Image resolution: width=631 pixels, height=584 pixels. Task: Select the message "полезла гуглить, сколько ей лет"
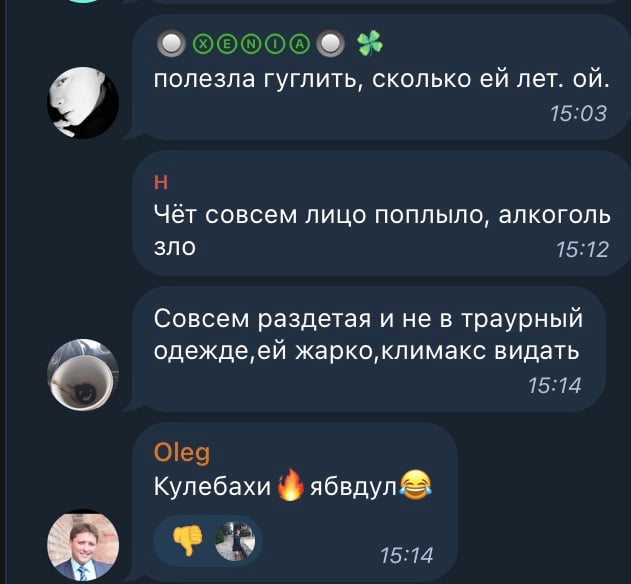[x=381, y=78]
